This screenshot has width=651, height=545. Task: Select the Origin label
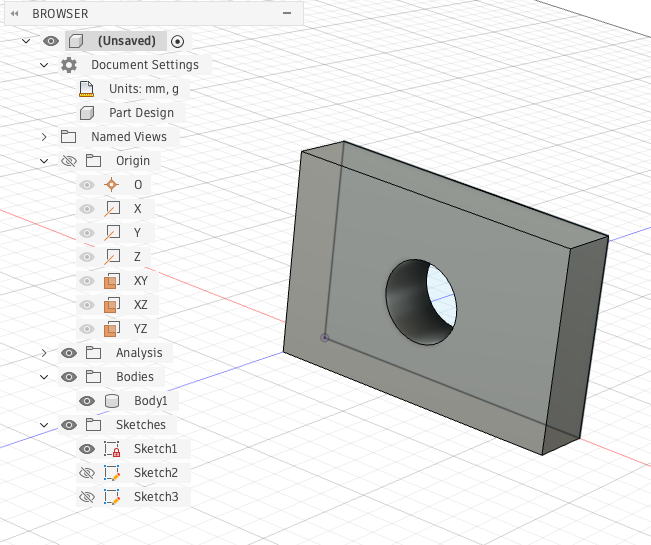[x=133, y=161]
